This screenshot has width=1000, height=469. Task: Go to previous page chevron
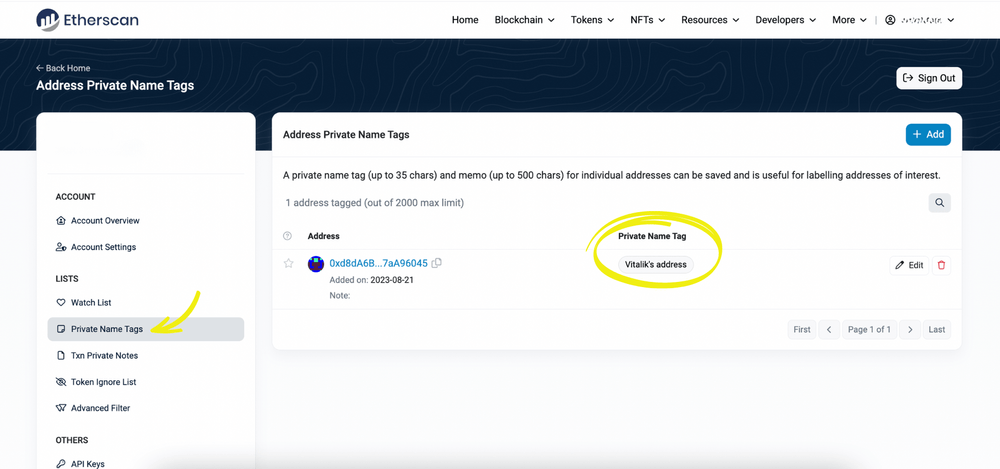[829, 329]
